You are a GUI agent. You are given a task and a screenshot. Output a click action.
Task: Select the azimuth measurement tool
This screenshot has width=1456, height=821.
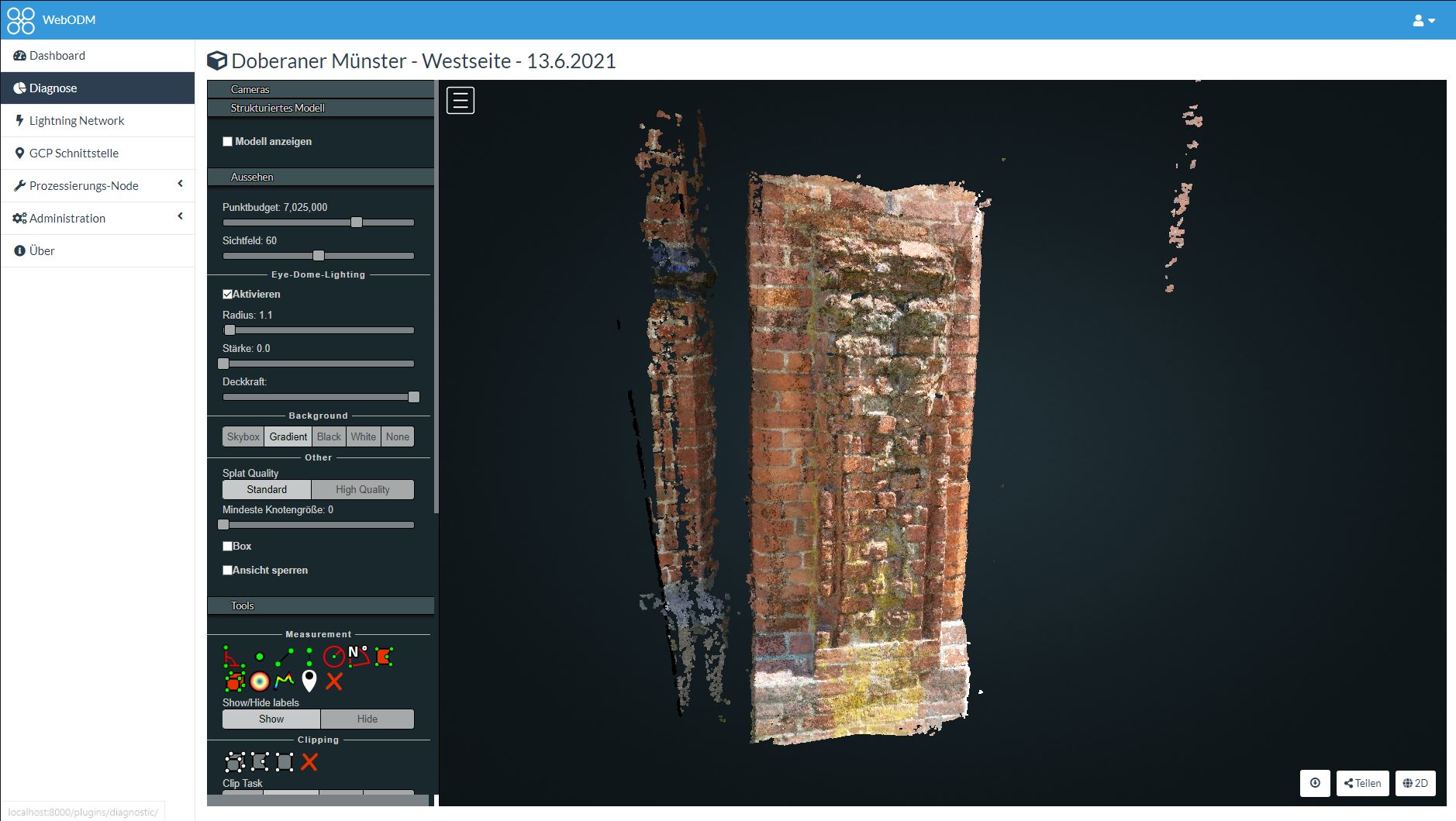tap(358, 657)
